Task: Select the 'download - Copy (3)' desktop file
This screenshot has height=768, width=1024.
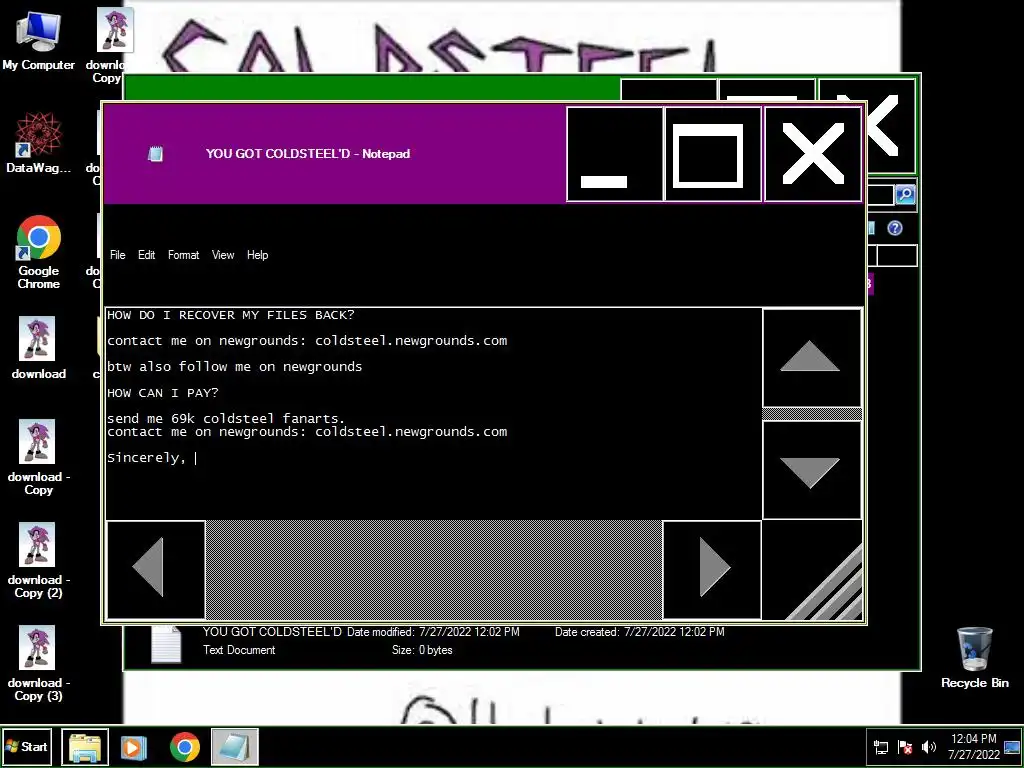Action: (x=38, y=664)
